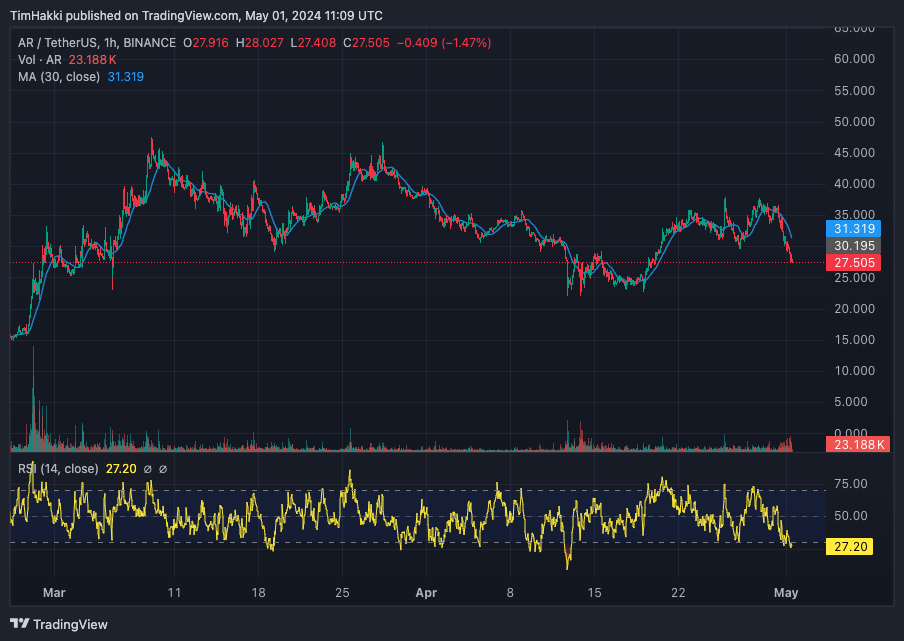The width and height of the screenshot is (904, 641).
Task: Select the Vol · AR indicator legend
Action: click(42, 60)
